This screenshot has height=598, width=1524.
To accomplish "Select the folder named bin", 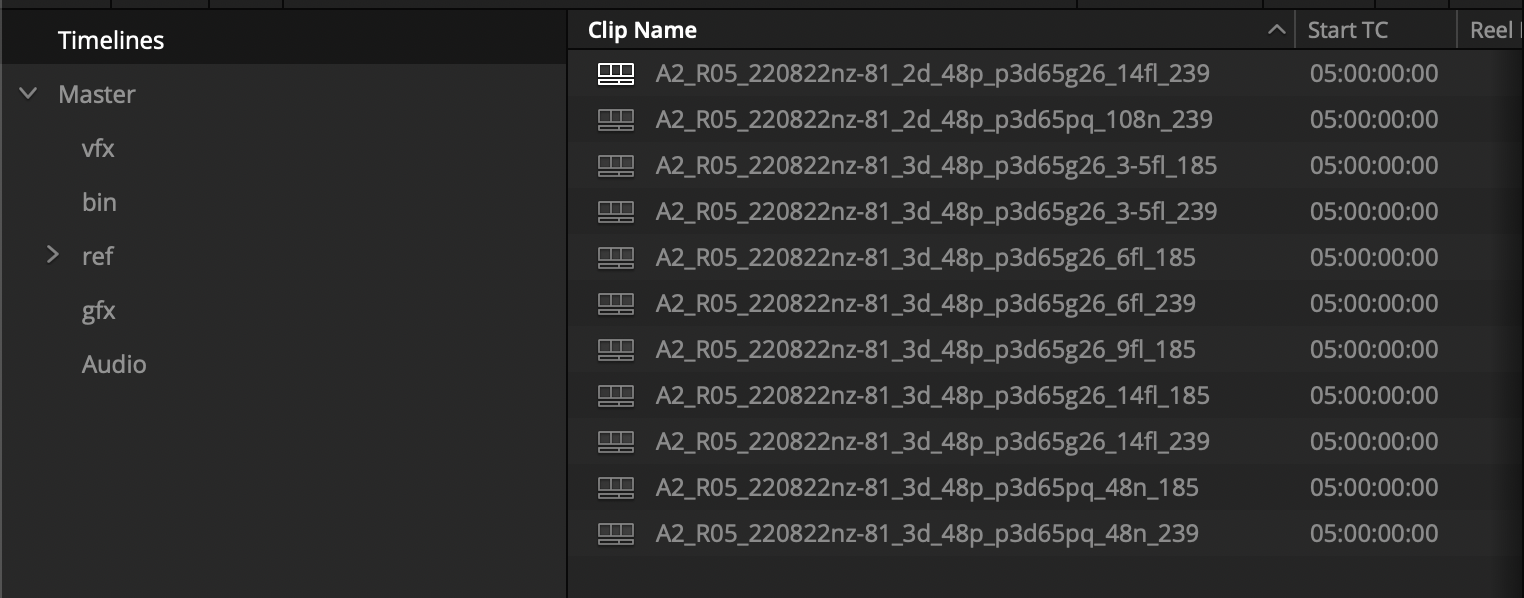I will 99,203.
